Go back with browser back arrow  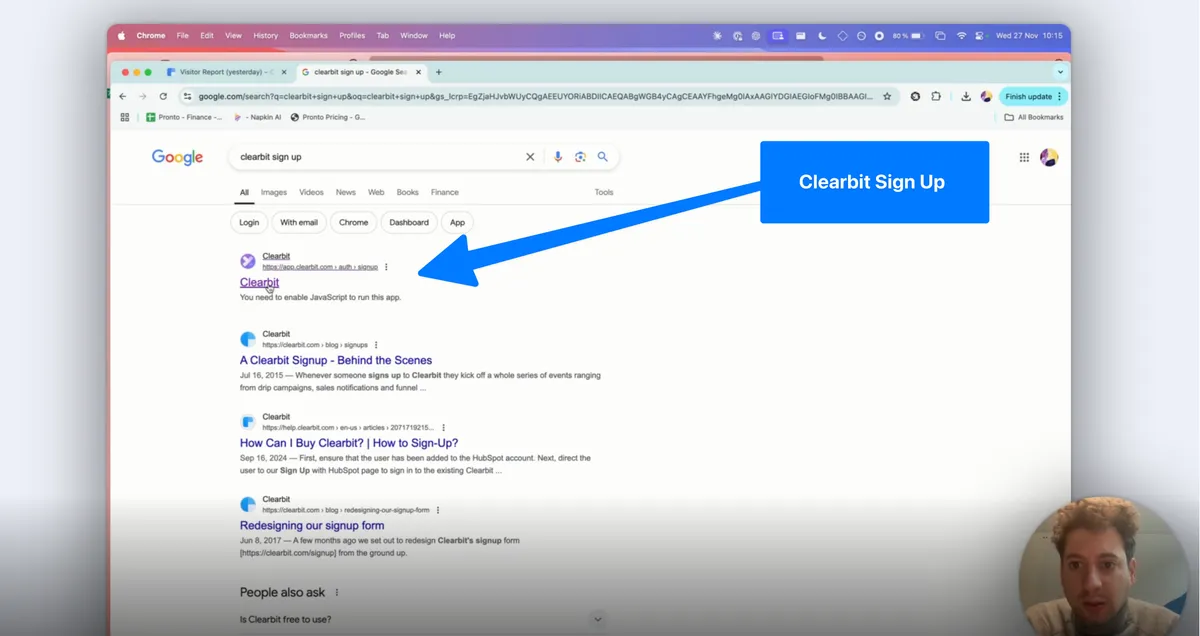point(123,96)
